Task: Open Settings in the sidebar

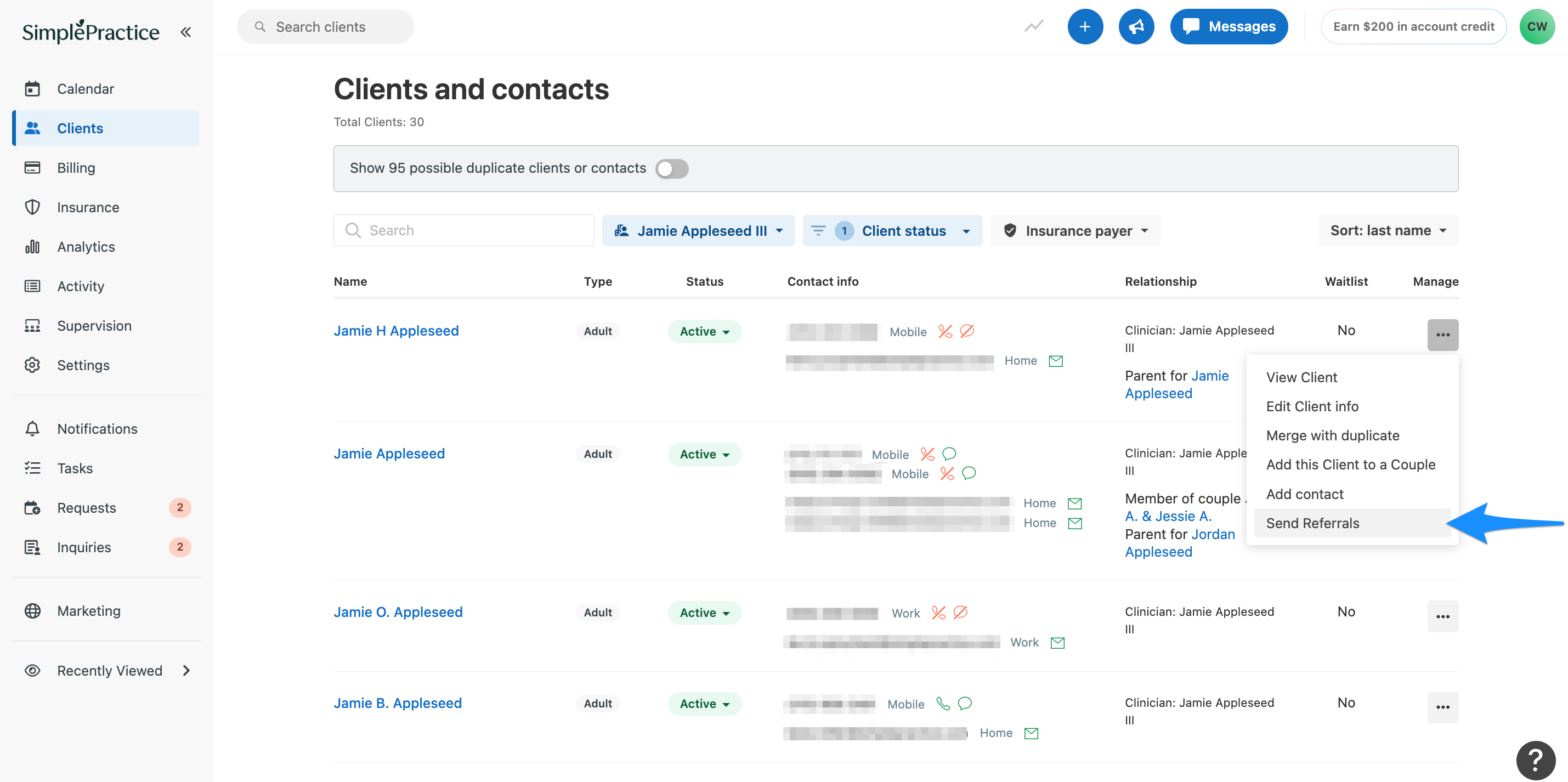Action: pos(106,365)
